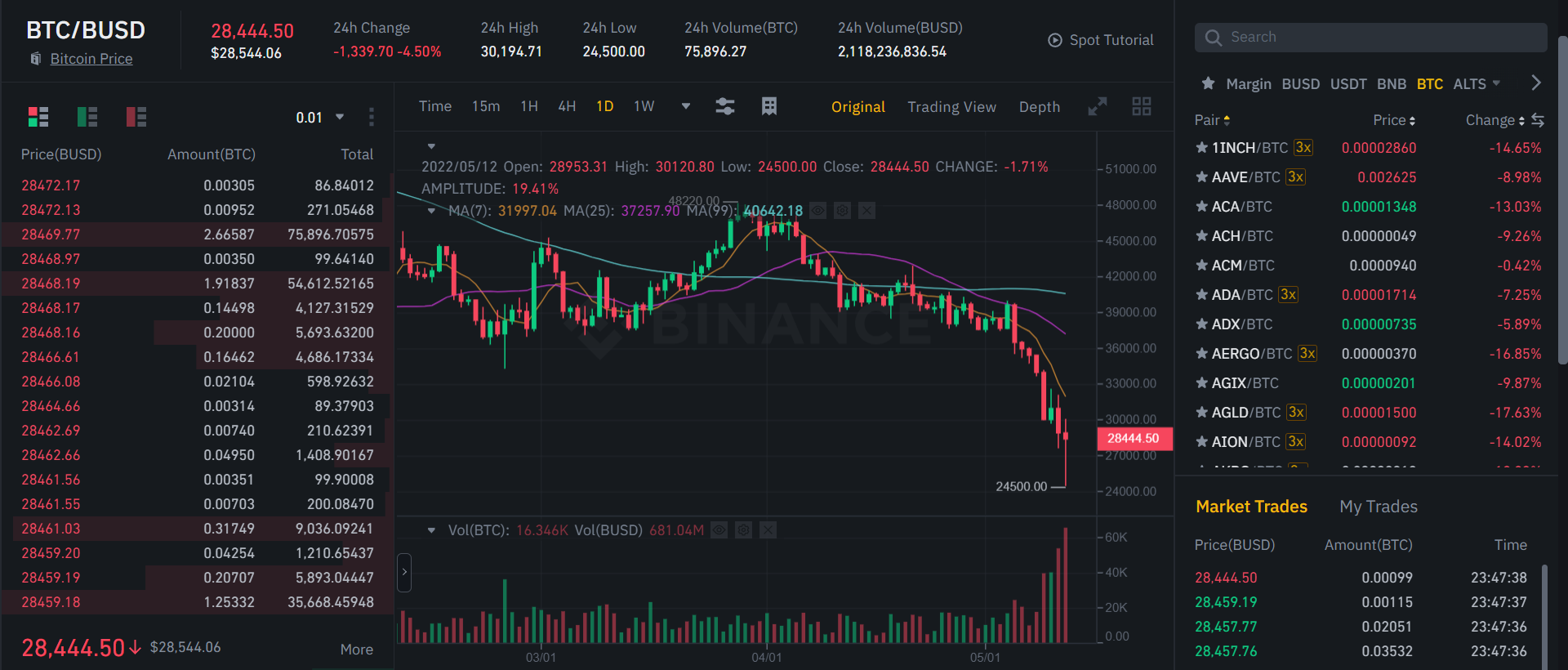Screen dimensions: 1568x670
Task: Collapse the Vol indicator legend triangle
Action: pos(431,530)
